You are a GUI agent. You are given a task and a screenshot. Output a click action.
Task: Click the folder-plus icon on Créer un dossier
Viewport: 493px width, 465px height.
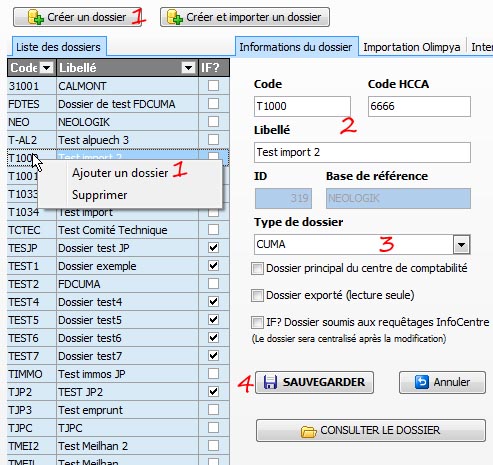[36, 17]
